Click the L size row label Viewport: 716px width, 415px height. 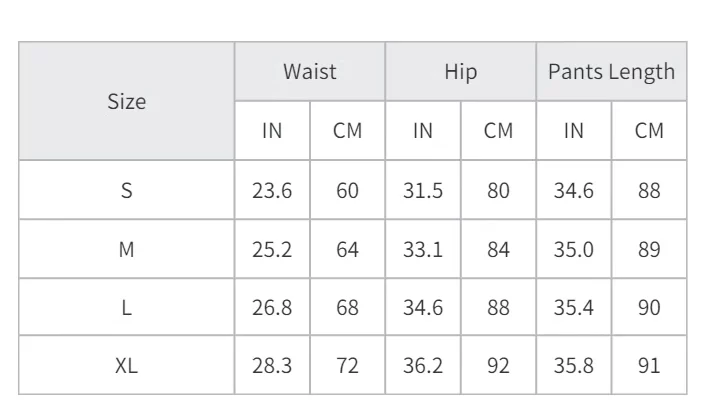[x=127, y=307]
